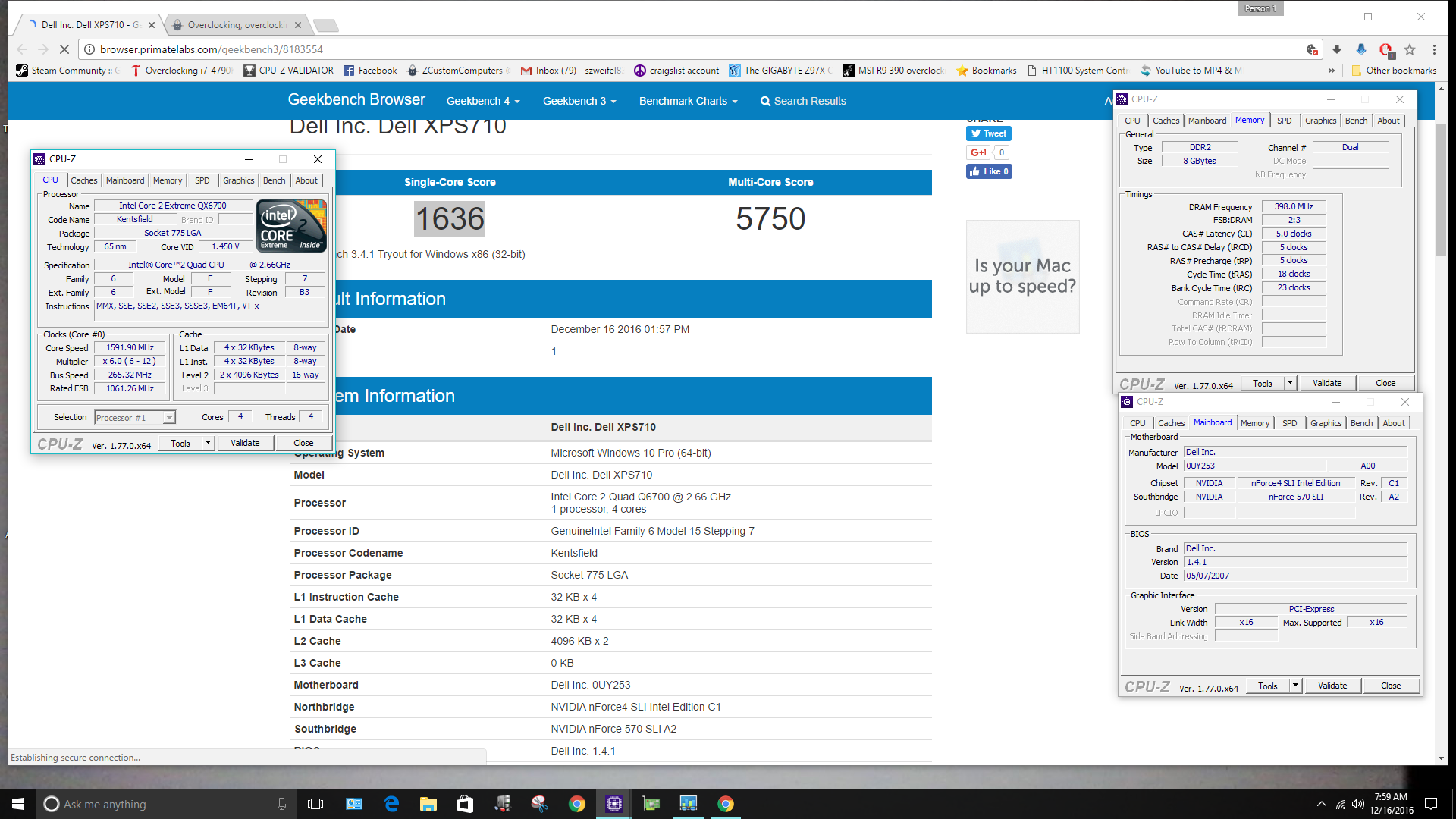1456x819 pixels.
Task: Show hidden system tray icons
Action: click(1322, 804)
